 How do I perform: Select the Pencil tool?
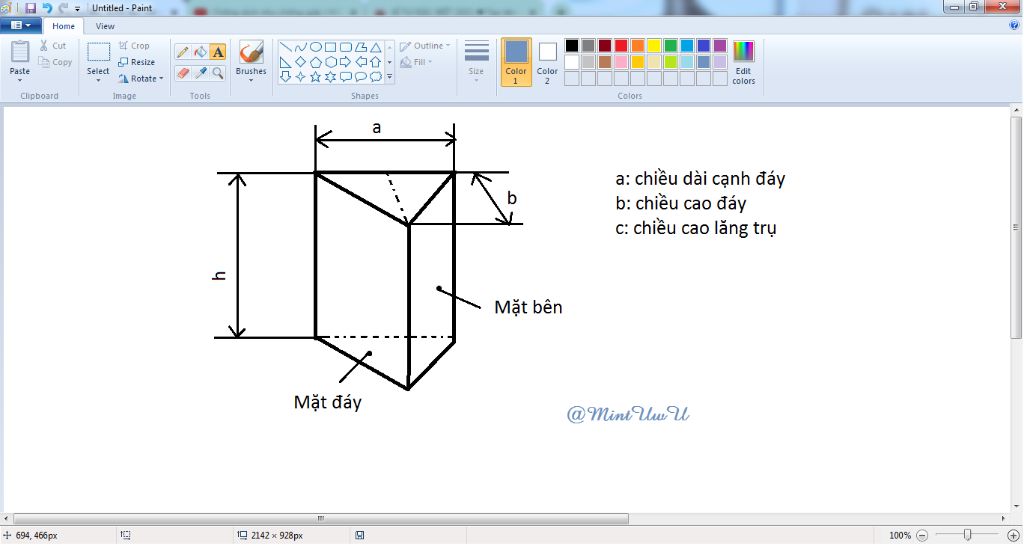tap(183, 52)
